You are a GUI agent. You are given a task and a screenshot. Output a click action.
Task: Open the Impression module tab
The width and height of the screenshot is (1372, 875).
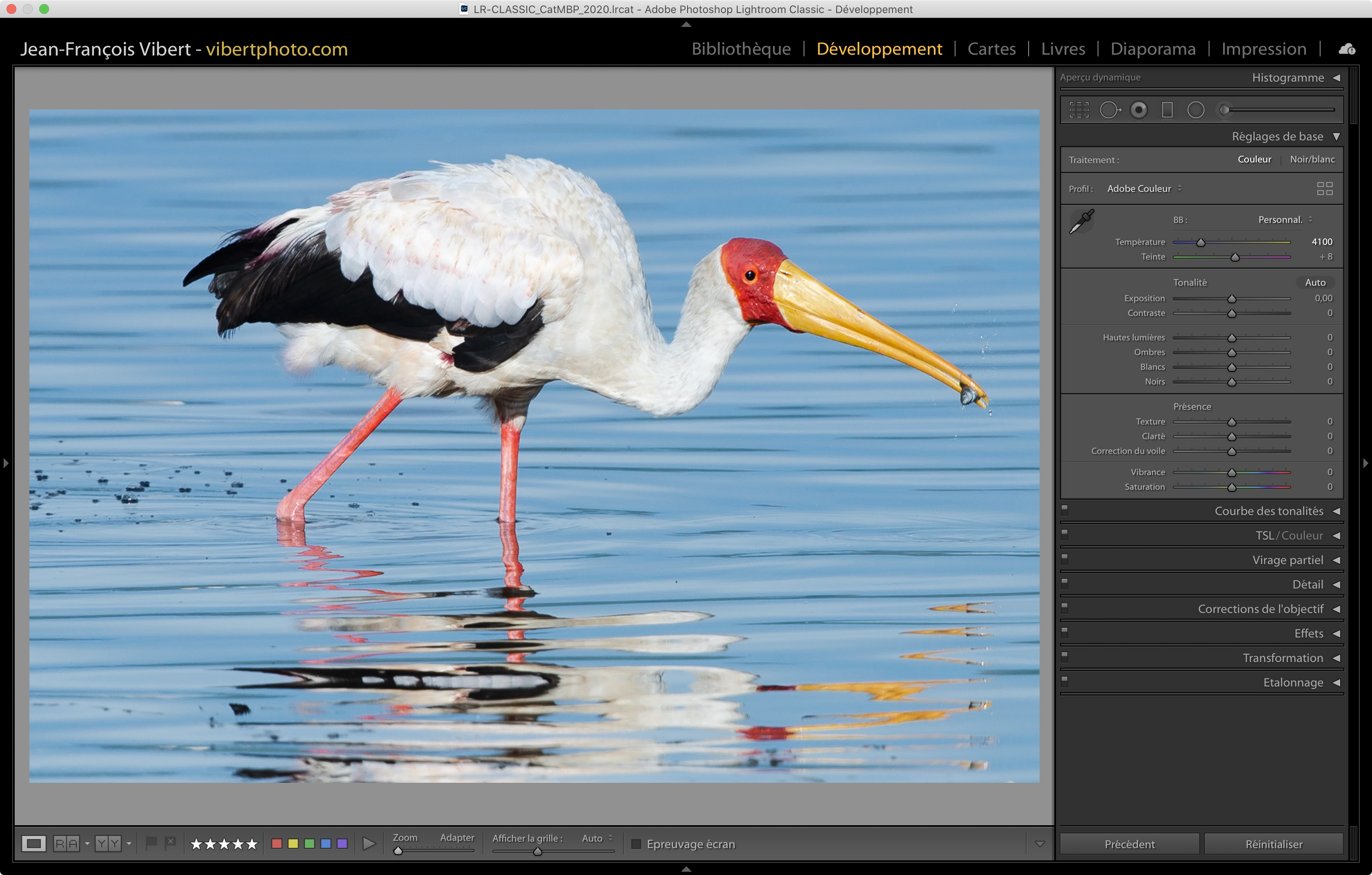1263,49
